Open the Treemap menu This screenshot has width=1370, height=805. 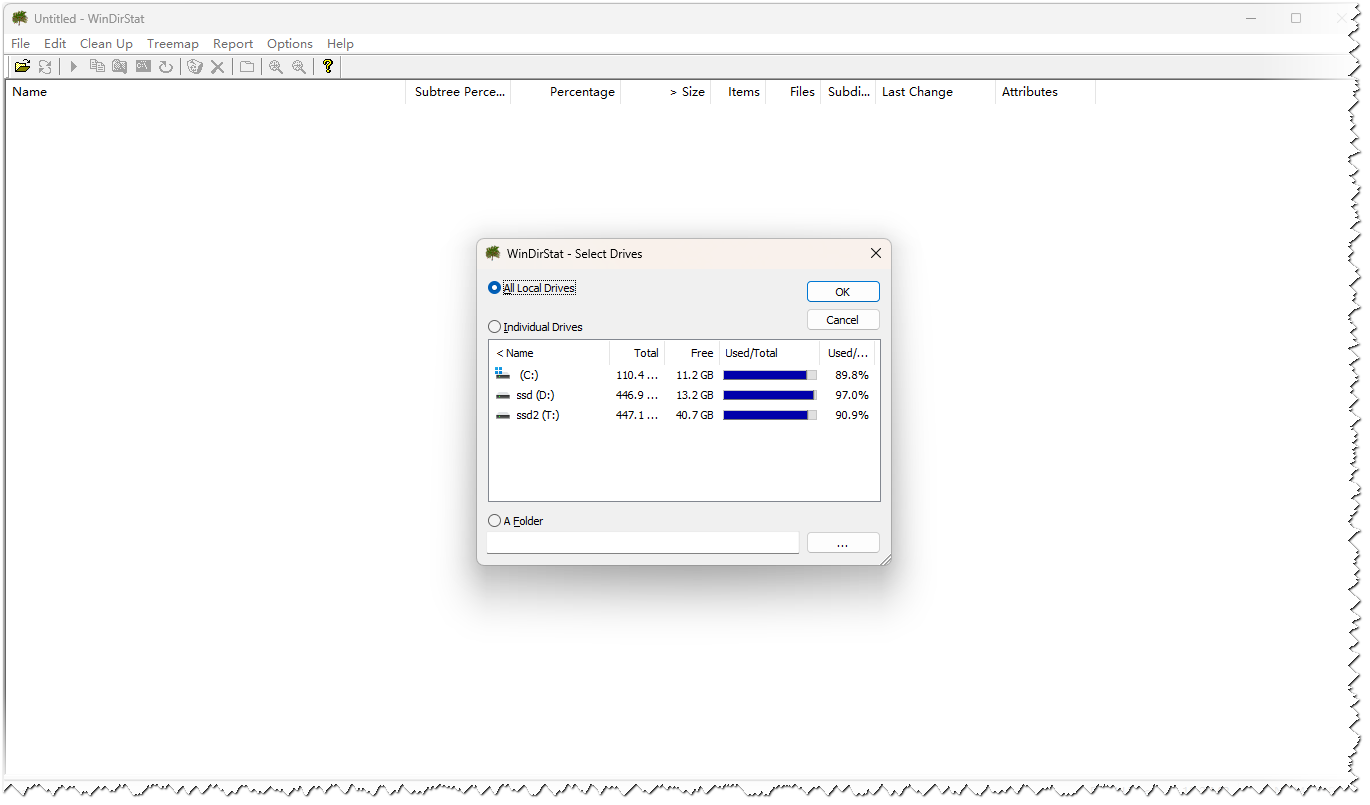click(173, 44)
